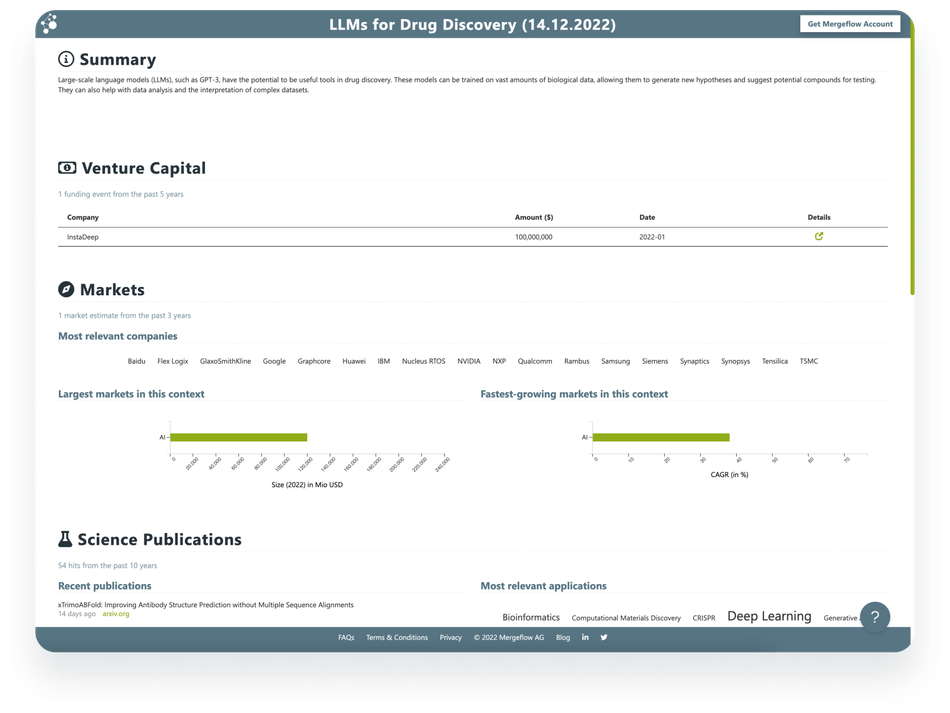Select GlaxoSmithKline company tag

225,361
